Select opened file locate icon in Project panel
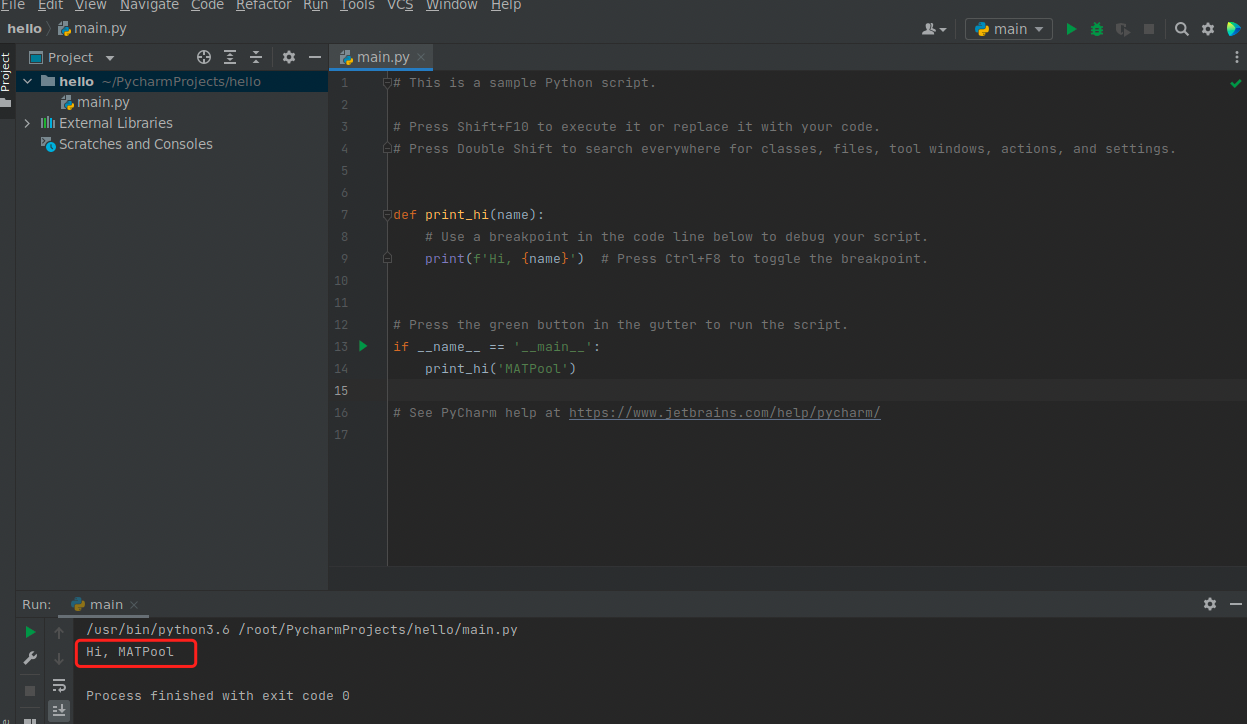This screenshot has height=724, width=1247. (204, 57)
